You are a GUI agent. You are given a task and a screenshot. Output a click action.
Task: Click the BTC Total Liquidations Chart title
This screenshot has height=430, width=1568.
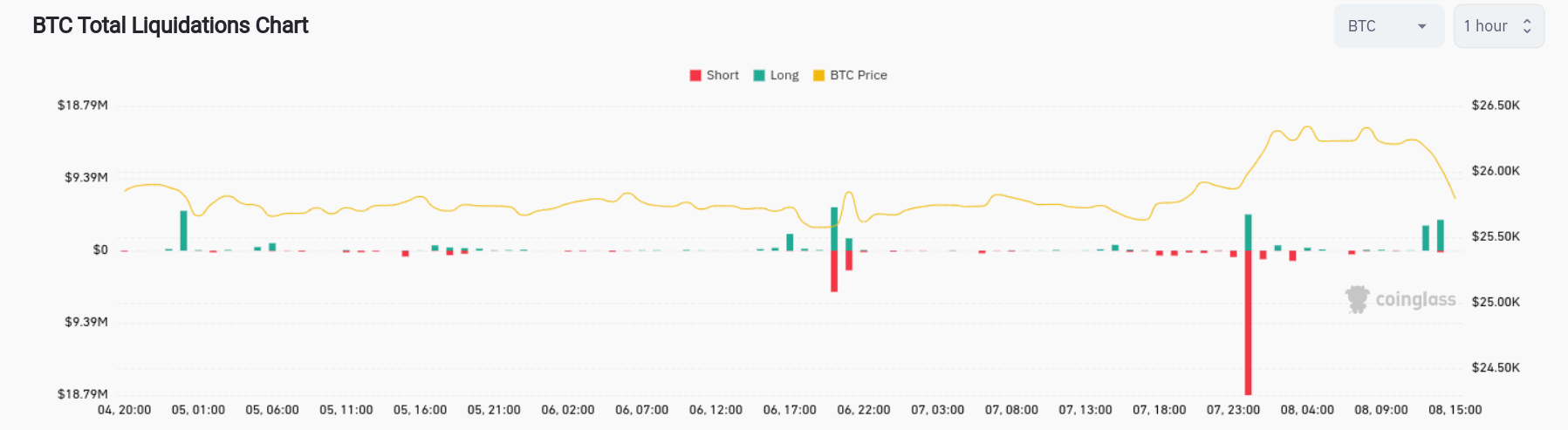(170, 26)
